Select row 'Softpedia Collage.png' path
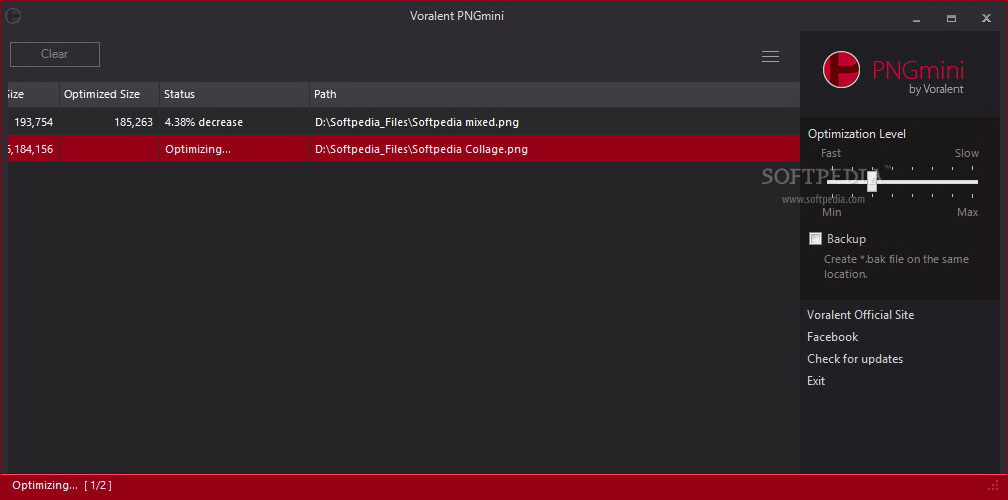 click(421, 149)
